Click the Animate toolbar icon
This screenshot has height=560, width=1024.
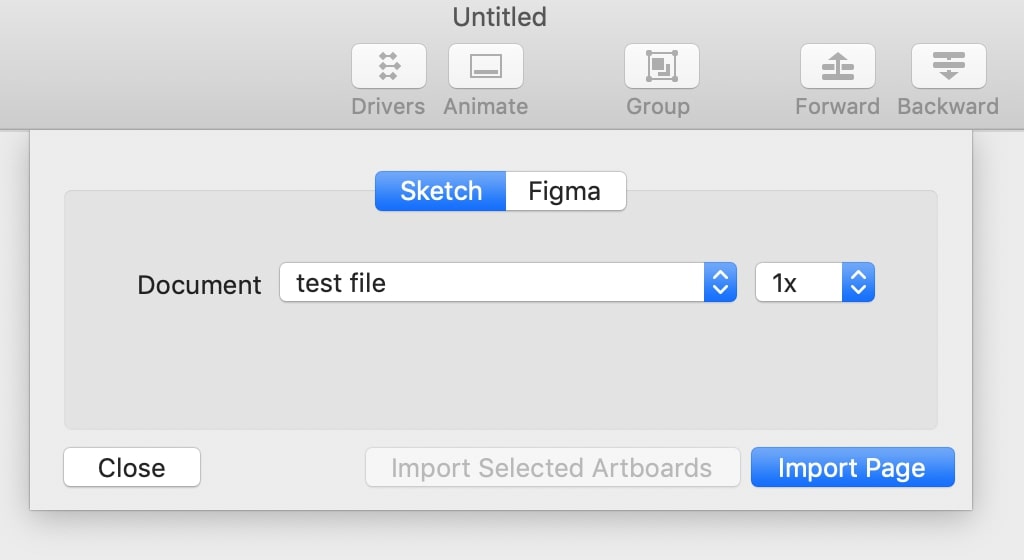click(486, 67)
